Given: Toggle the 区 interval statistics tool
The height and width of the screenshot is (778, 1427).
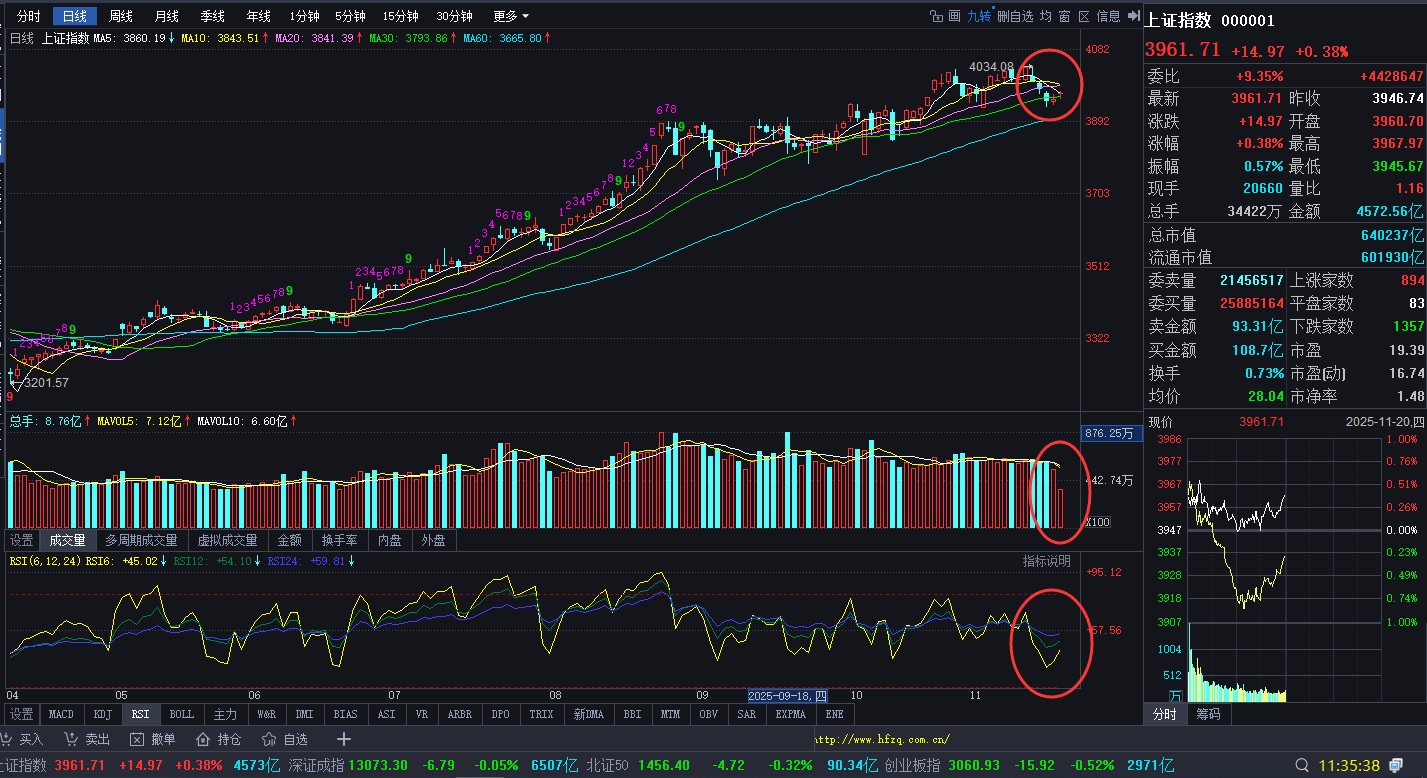Looking at the screenshot, I should pyautogui.click(x=1084, y=16).
